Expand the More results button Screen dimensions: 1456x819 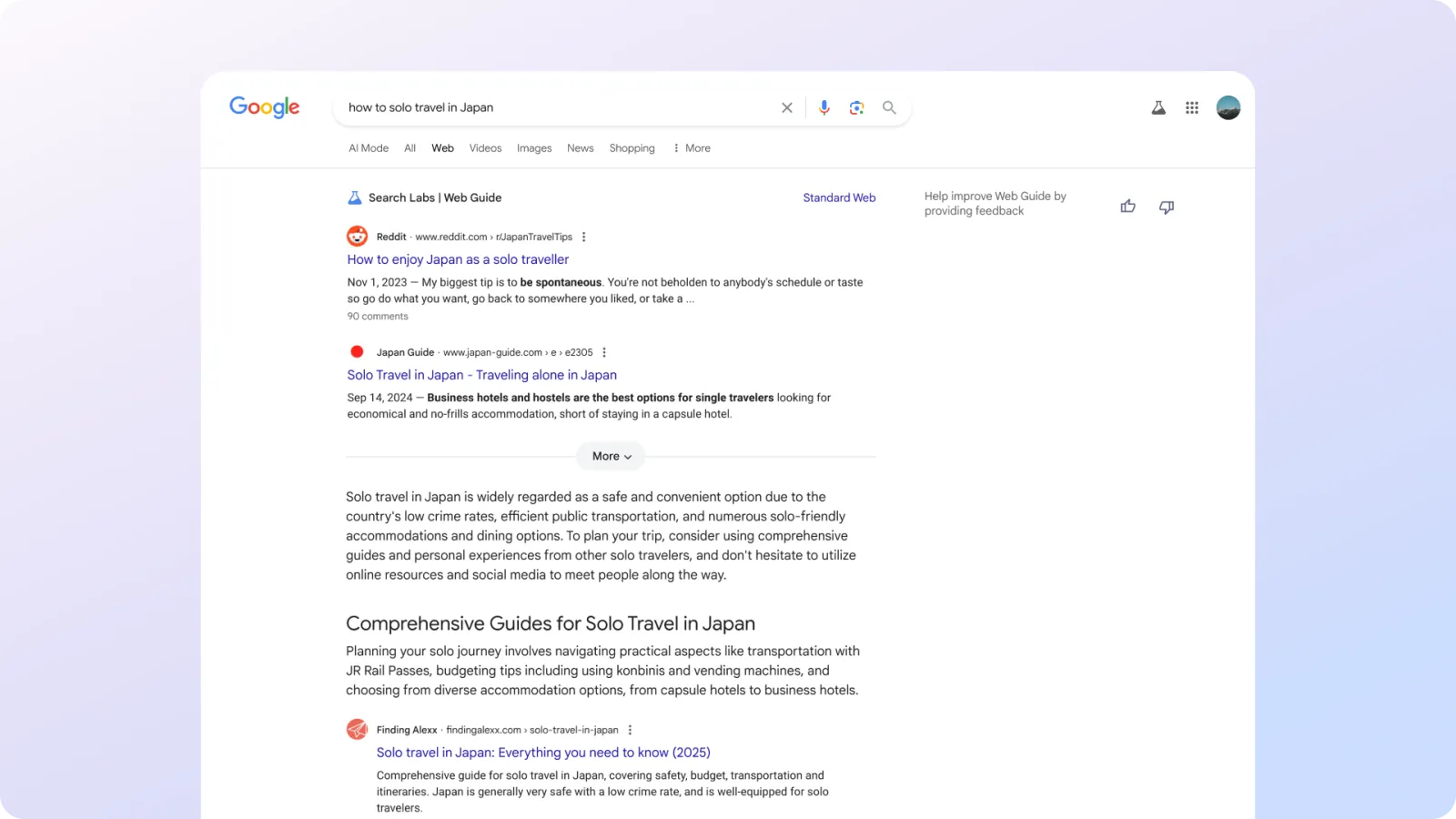[x=611, y=456]
